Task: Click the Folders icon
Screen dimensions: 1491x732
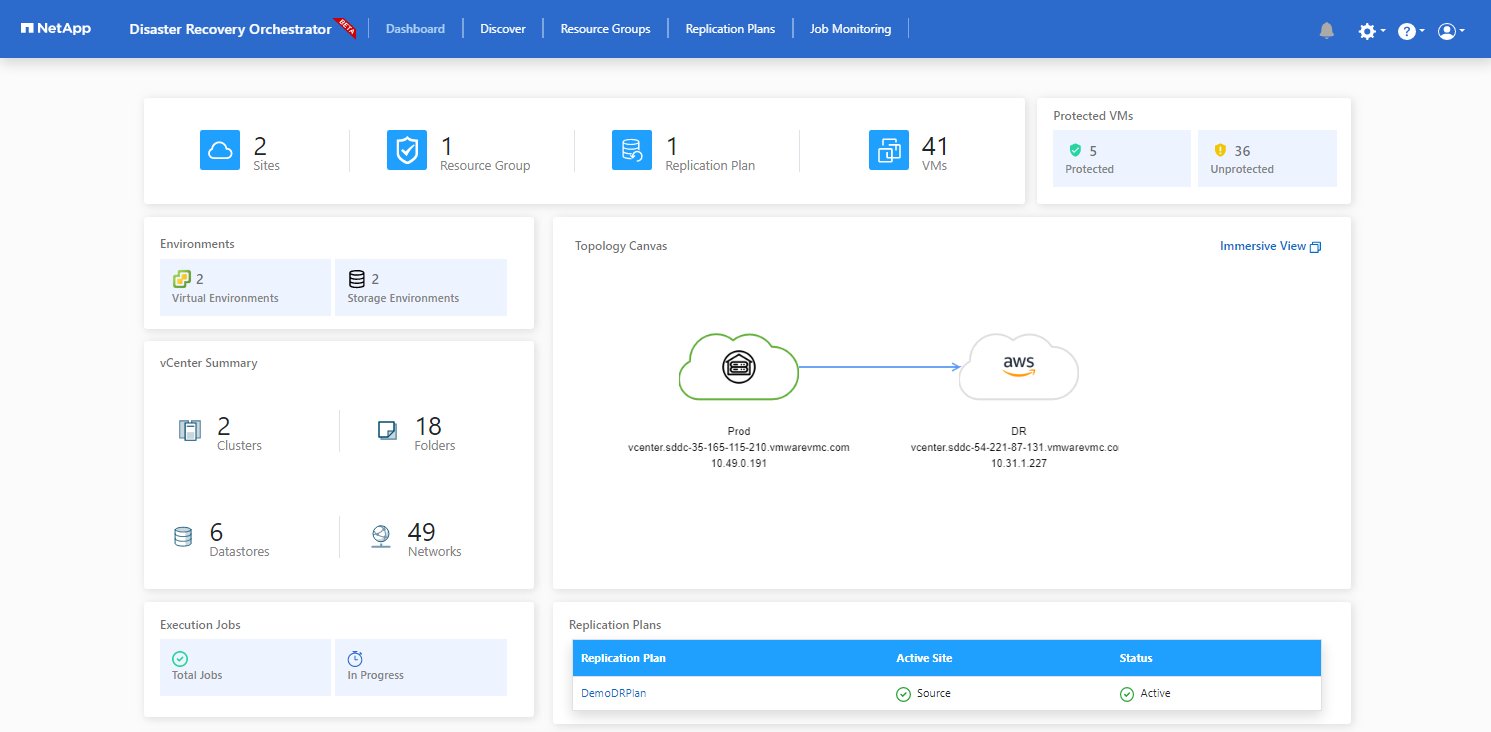Action: click(387, 430)
